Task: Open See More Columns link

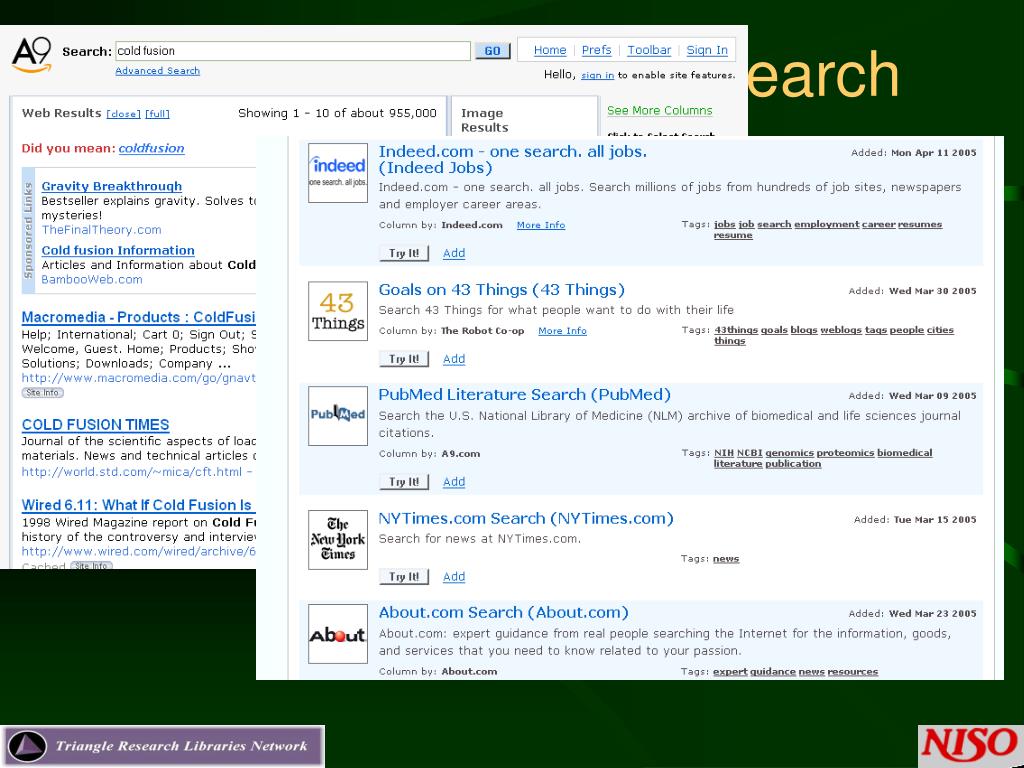Action: coord(660,110)
